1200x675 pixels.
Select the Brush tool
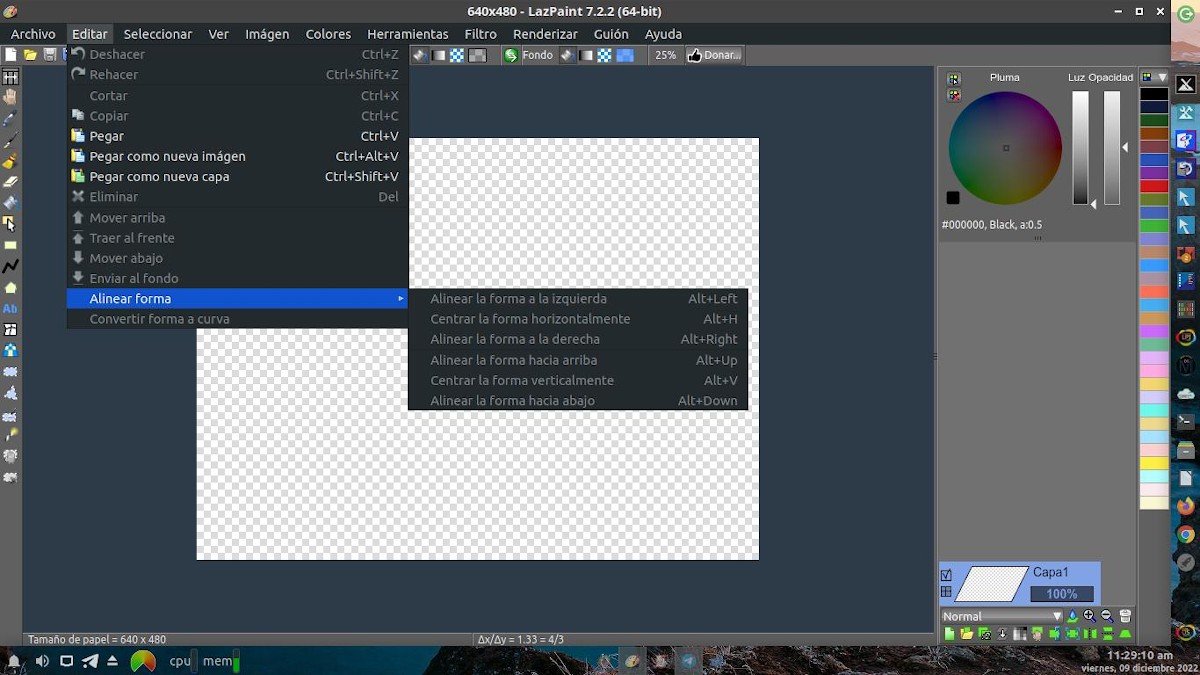pos(10,160)
